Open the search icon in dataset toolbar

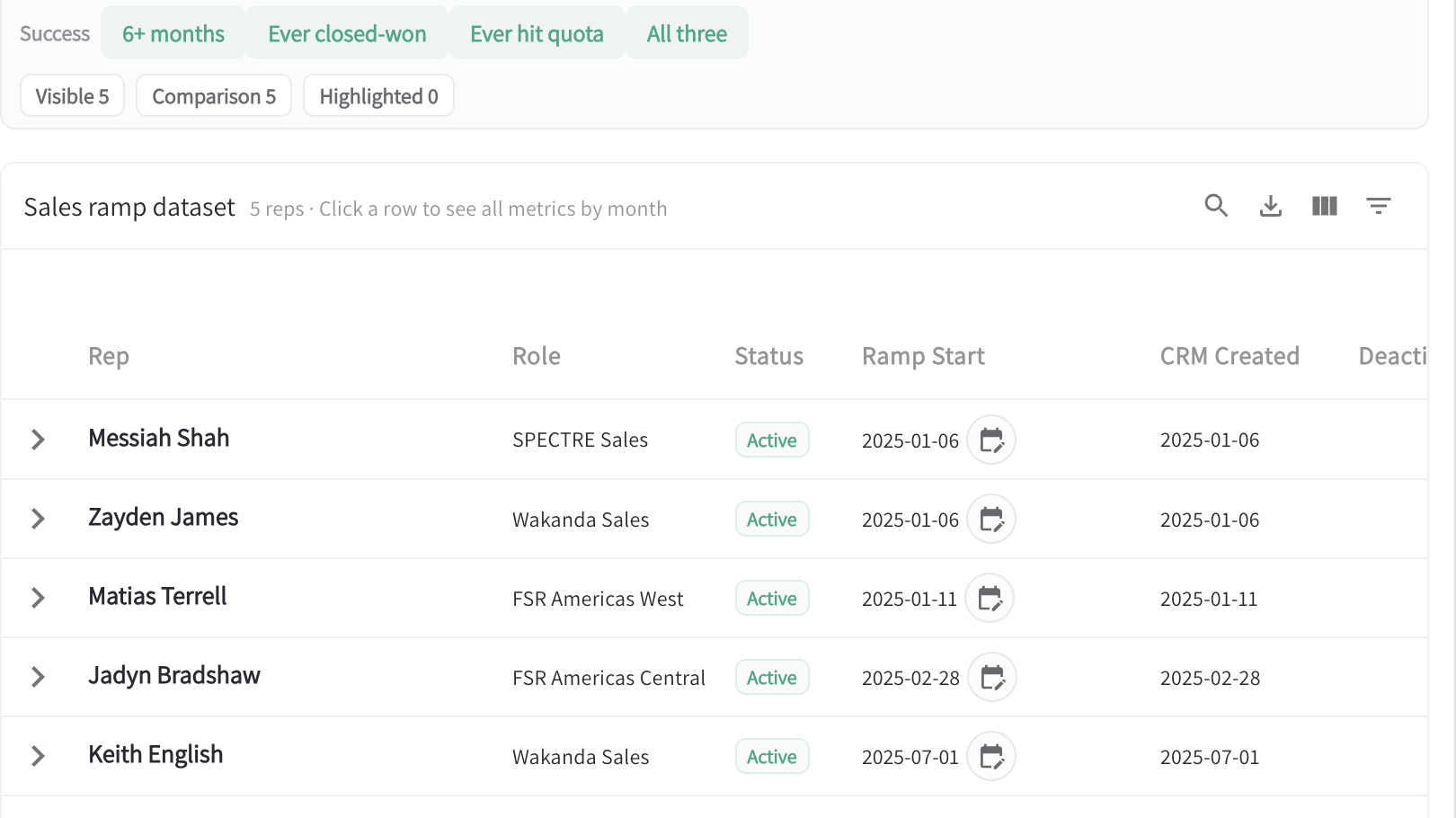click(x=1216, y=206)
